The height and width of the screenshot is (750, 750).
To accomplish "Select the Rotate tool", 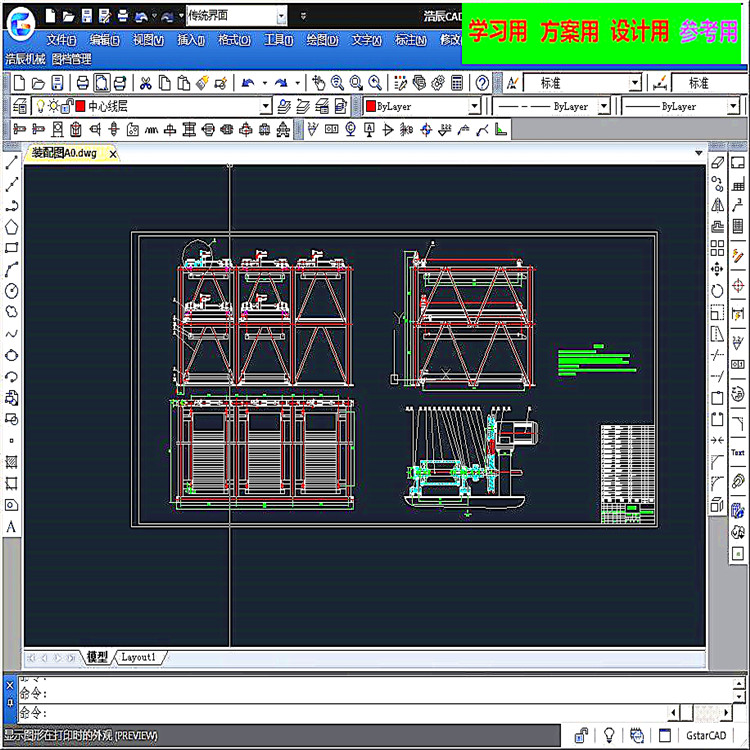I will (x=717, y=291).
